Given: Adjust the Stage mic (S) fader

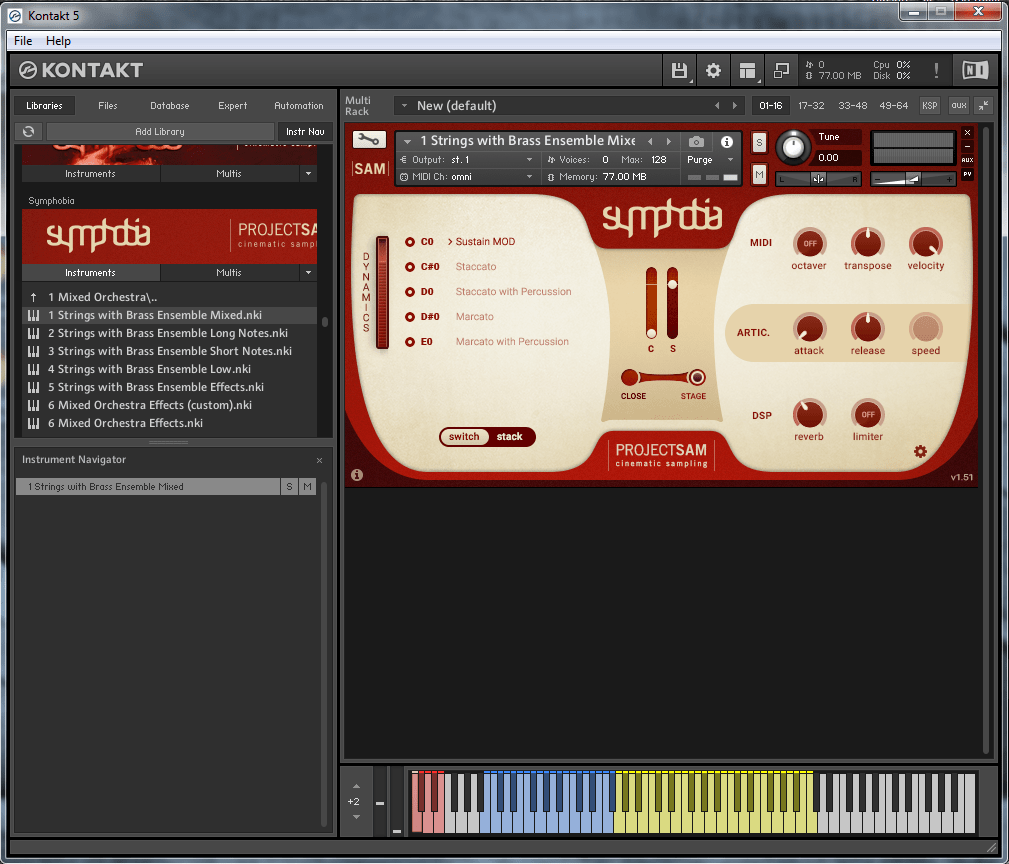Looking at the screenshot, I should 672,302.
